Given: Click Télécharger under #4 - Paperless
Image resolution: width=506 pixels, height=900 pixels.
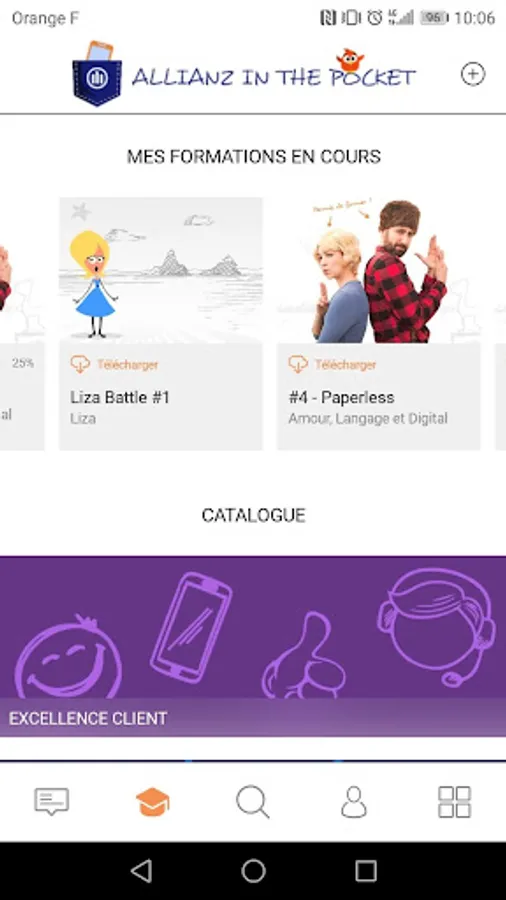Looking at the screenshot, I should [x=345, y=364].
